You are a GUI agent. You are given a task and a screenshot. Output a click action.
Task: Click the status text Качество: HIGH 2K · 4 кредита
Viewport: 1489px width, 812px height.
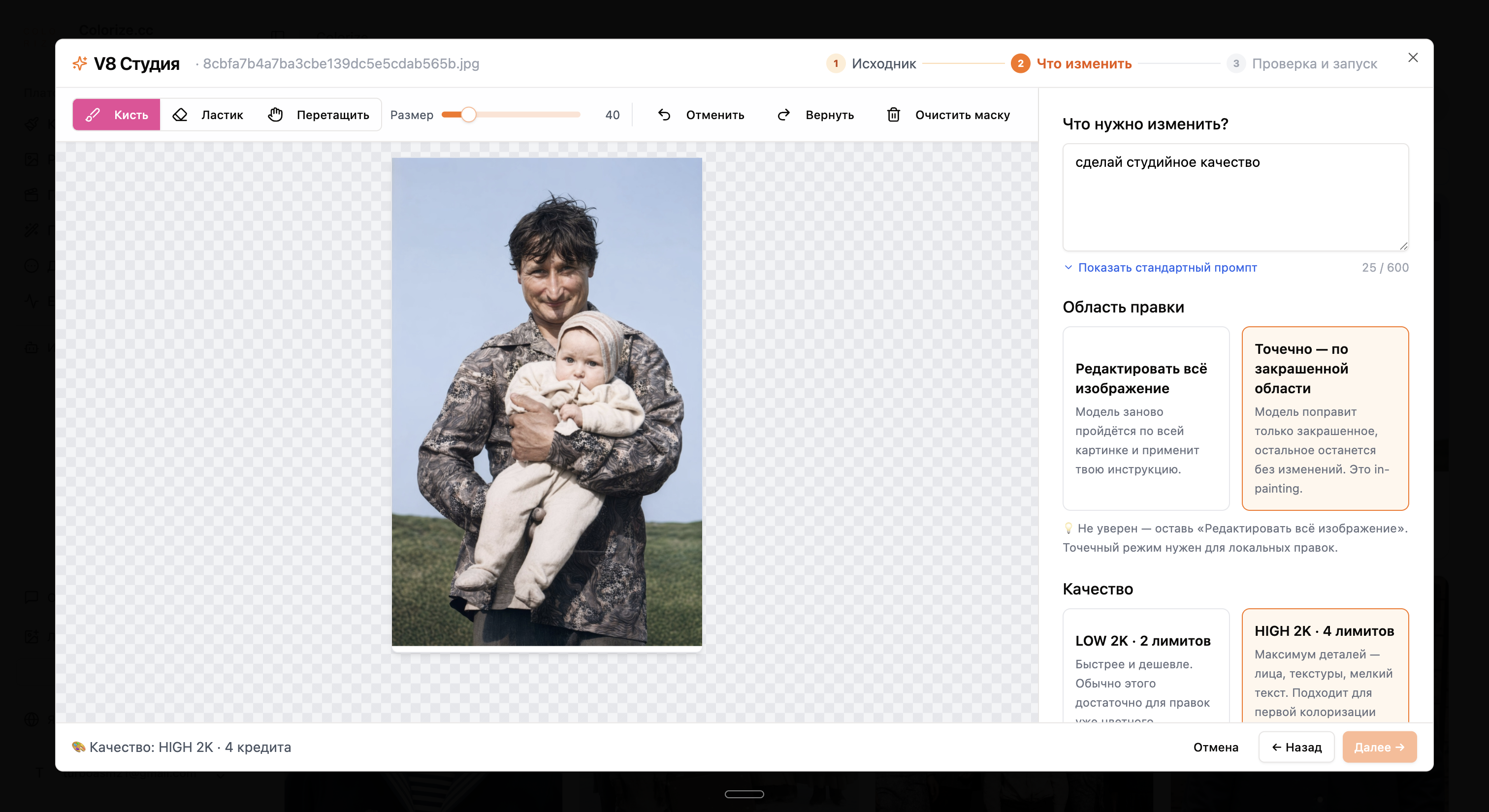point(190,748)
